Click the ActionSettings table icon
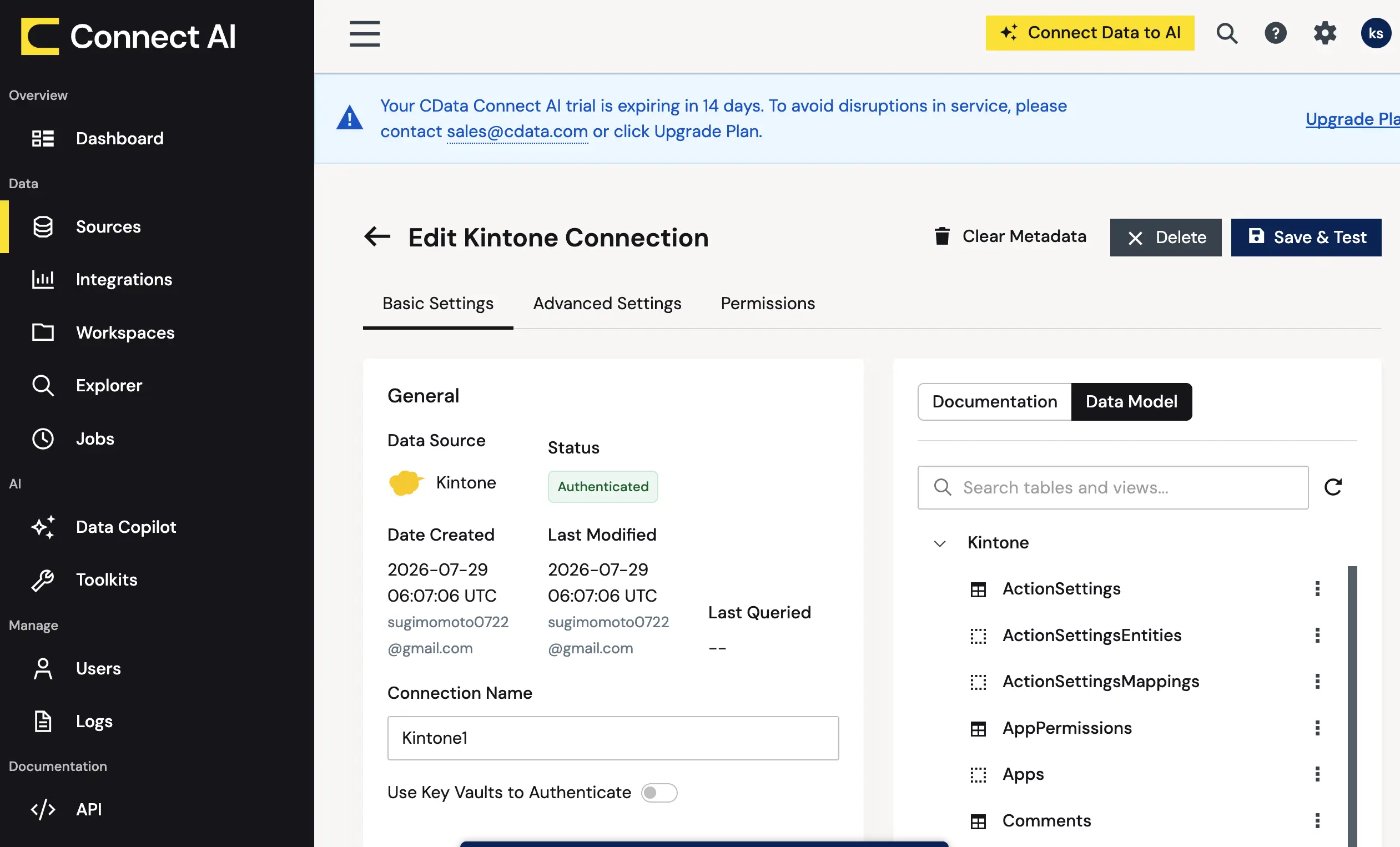The image size is (1400, 847). click(978, 589)
